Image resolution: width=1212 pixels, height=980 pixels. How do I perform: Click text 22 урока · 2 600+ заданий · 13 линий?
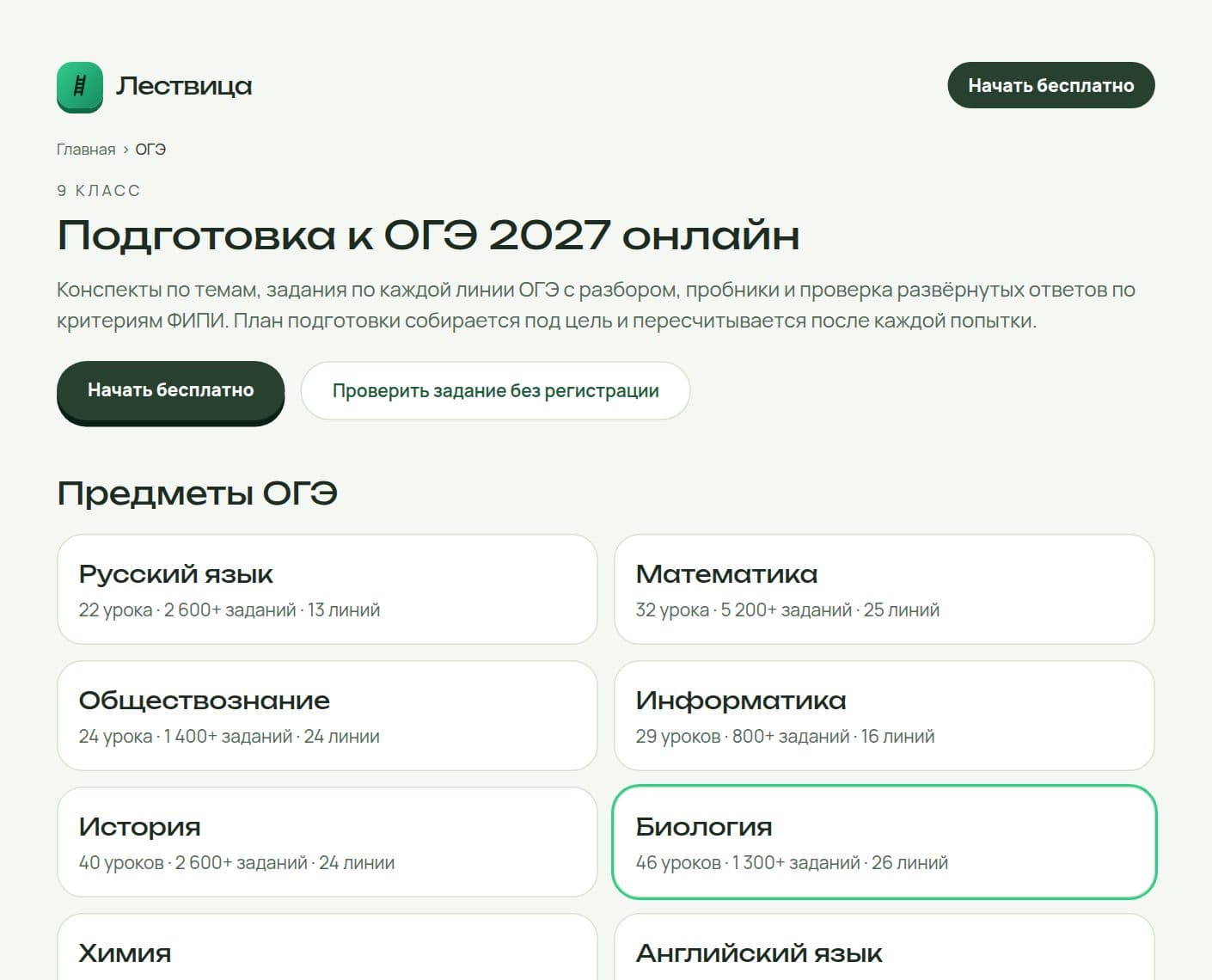pos(229,610)
